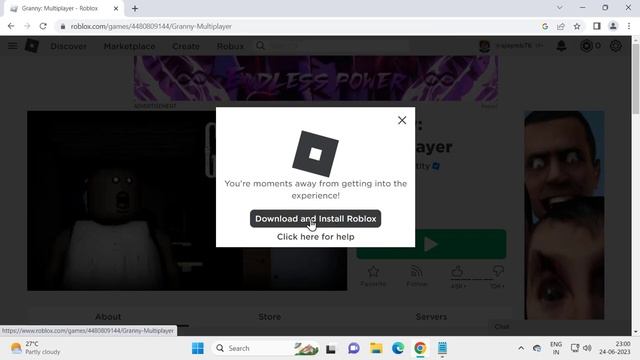Click the side advertisement image
Image resolution: width=640 pixels, height=360 pixels.
pyautogui.click(x=564, y=215)
